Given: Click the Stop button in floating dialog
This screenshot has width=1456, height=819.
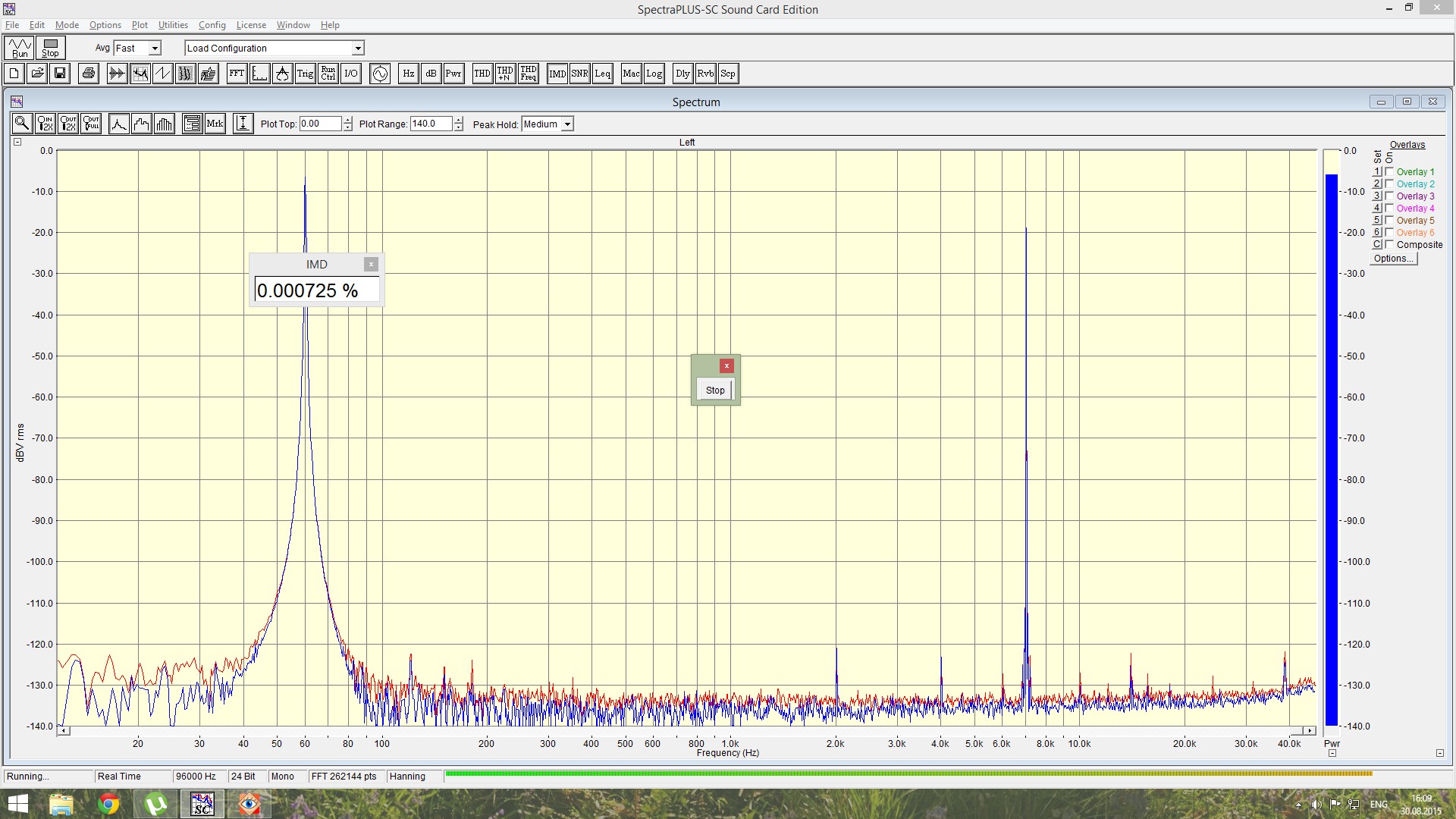Looking at the screenshot, I should (x=715, y=391).
